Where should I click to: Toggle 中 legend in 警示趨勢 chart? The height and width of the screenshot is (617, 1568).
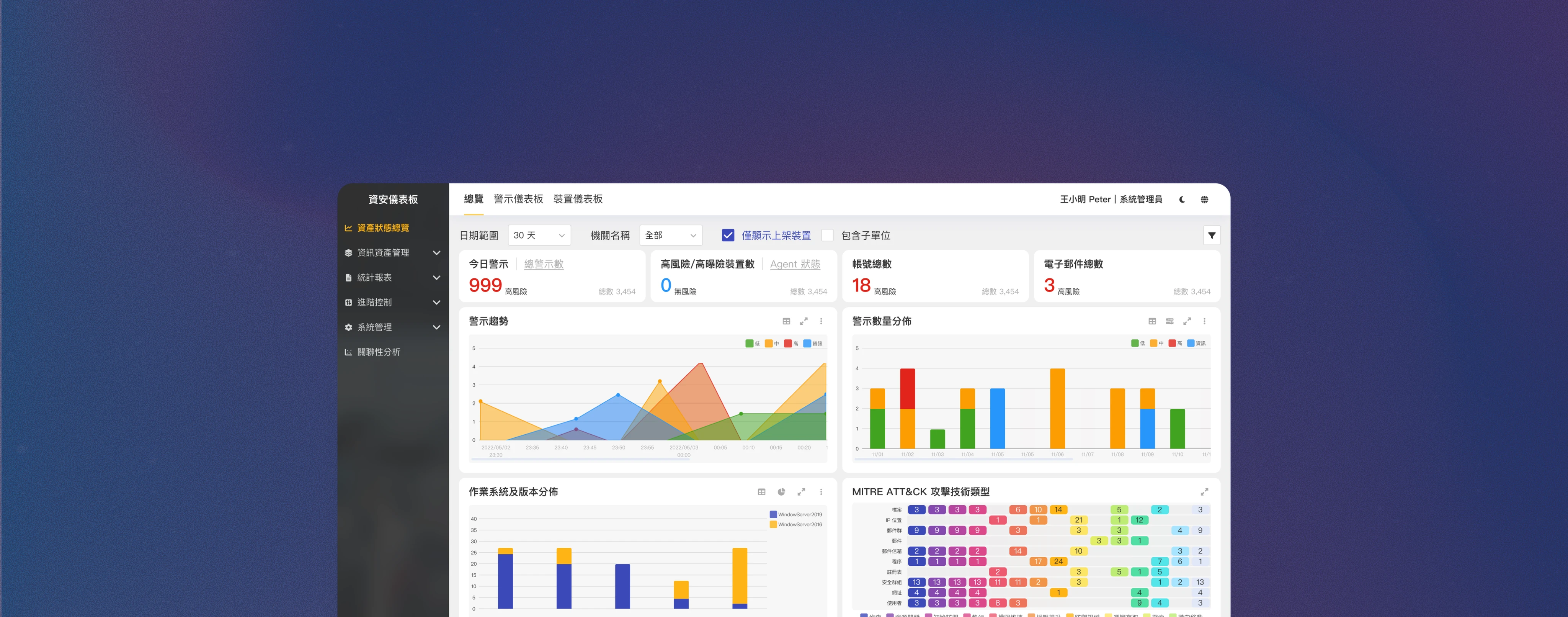pos(772,344)
